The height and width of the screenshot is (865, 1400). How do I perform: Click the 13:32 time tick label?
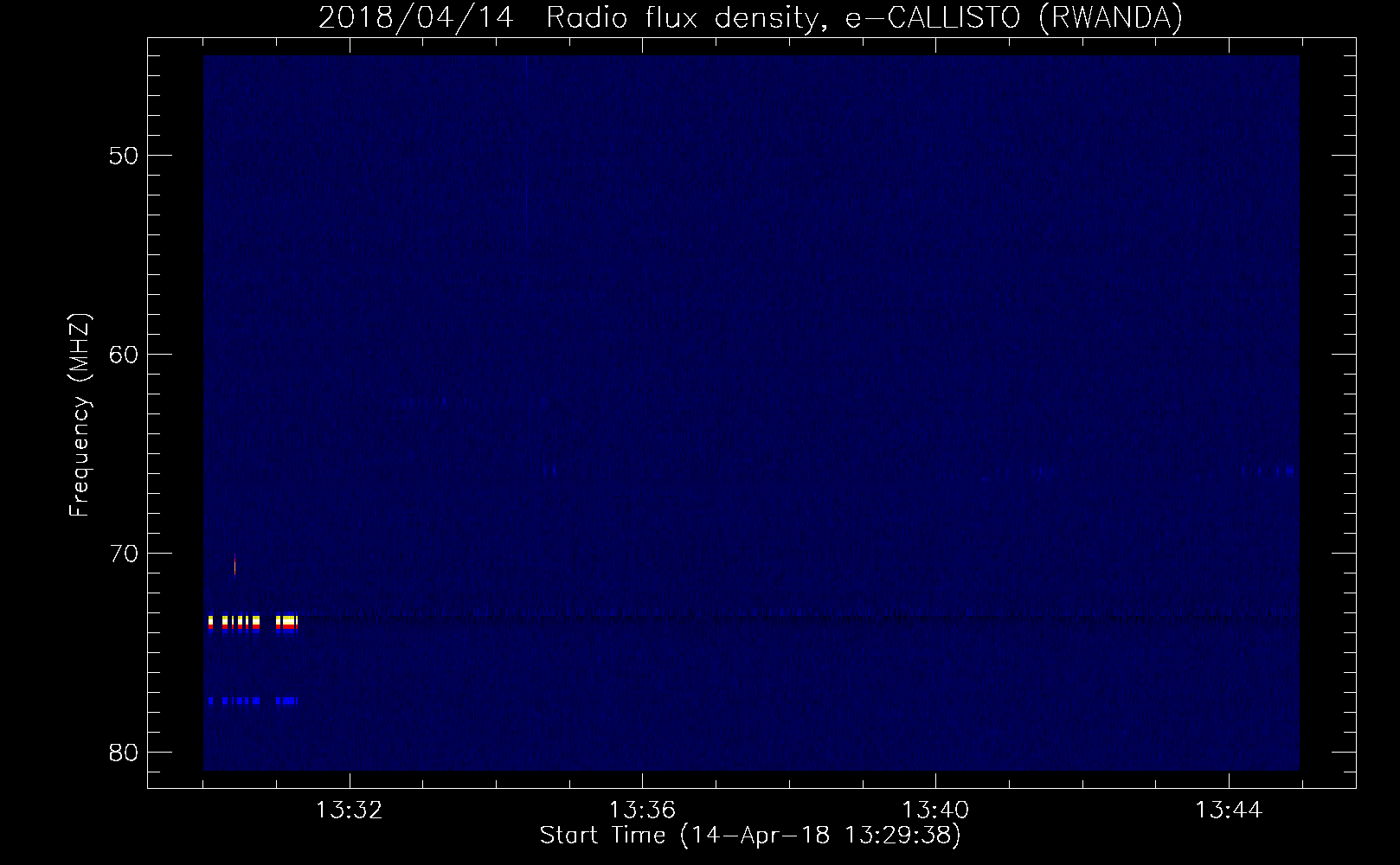349,811
